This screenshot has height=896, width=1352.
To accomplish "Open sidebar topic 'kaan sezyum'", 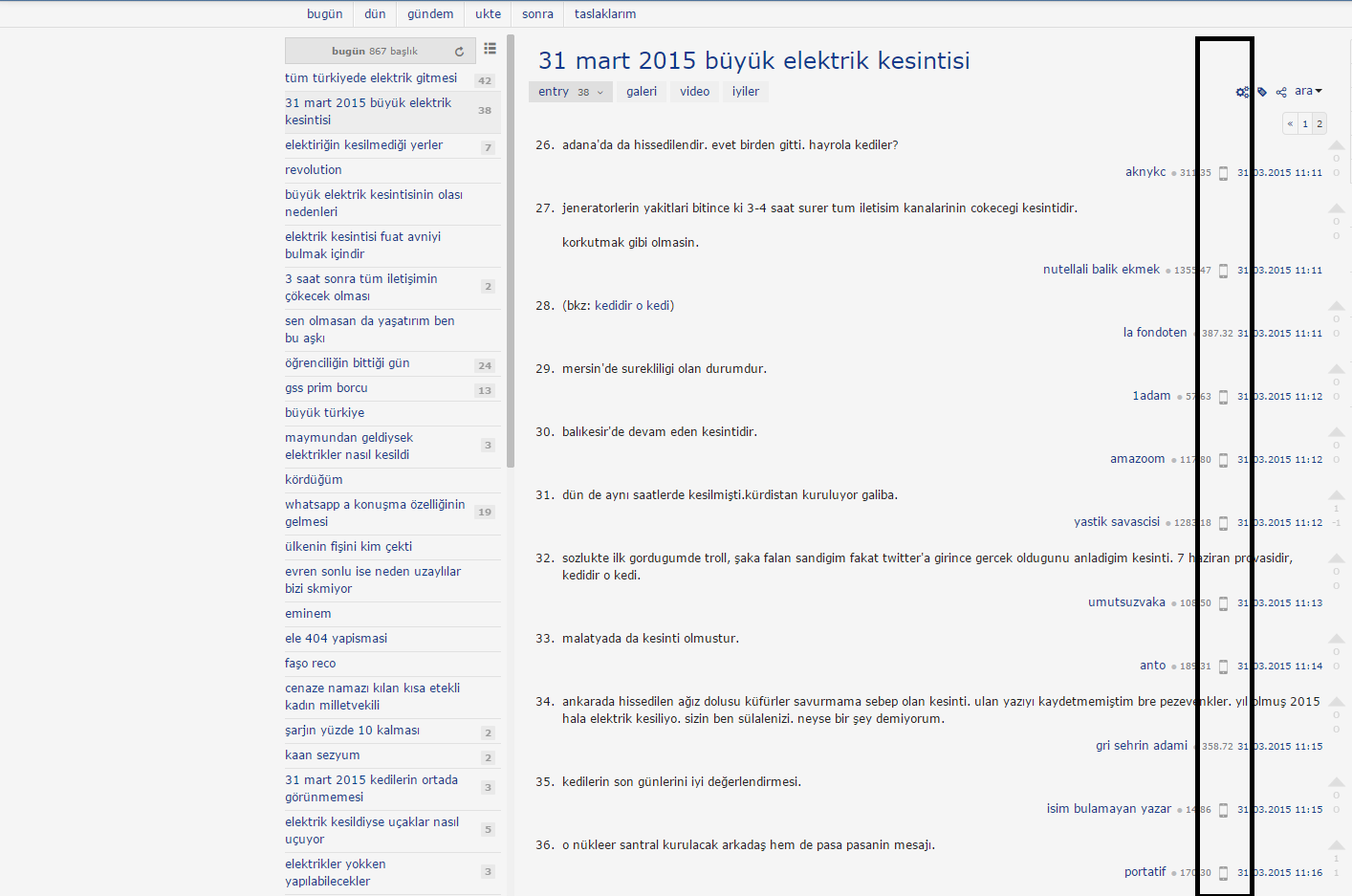I will [x=322, y=755].
